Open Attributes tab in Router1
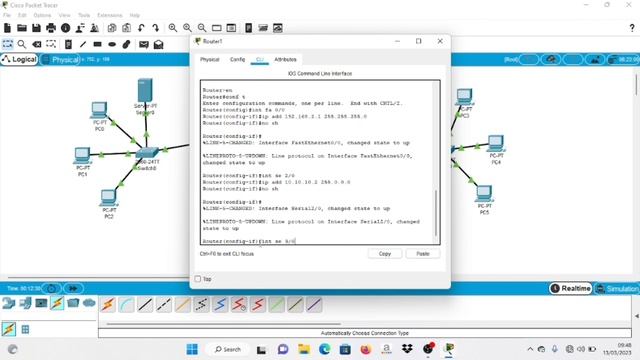 285,60
